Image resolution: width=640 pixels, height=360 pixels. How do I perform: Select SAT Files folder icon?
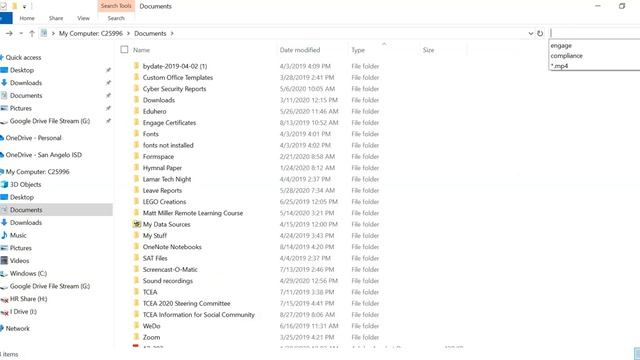coord(136,258)
